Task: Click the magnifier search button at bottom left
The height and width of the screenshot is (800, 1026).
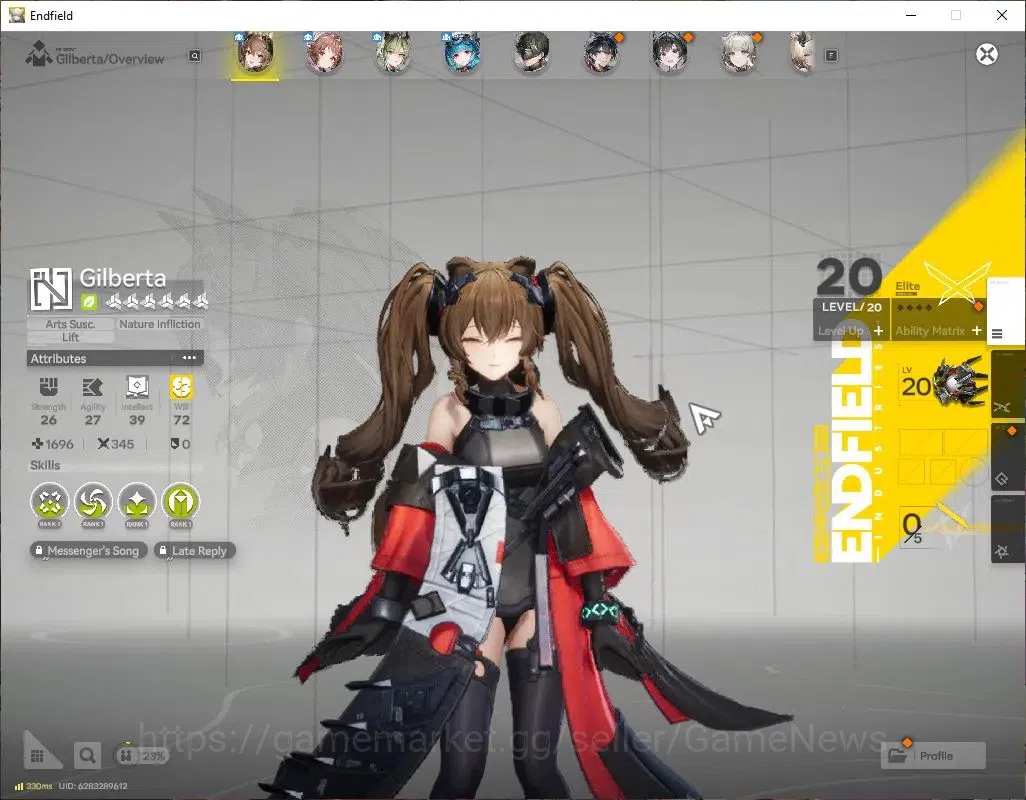Action: (87, 756)
